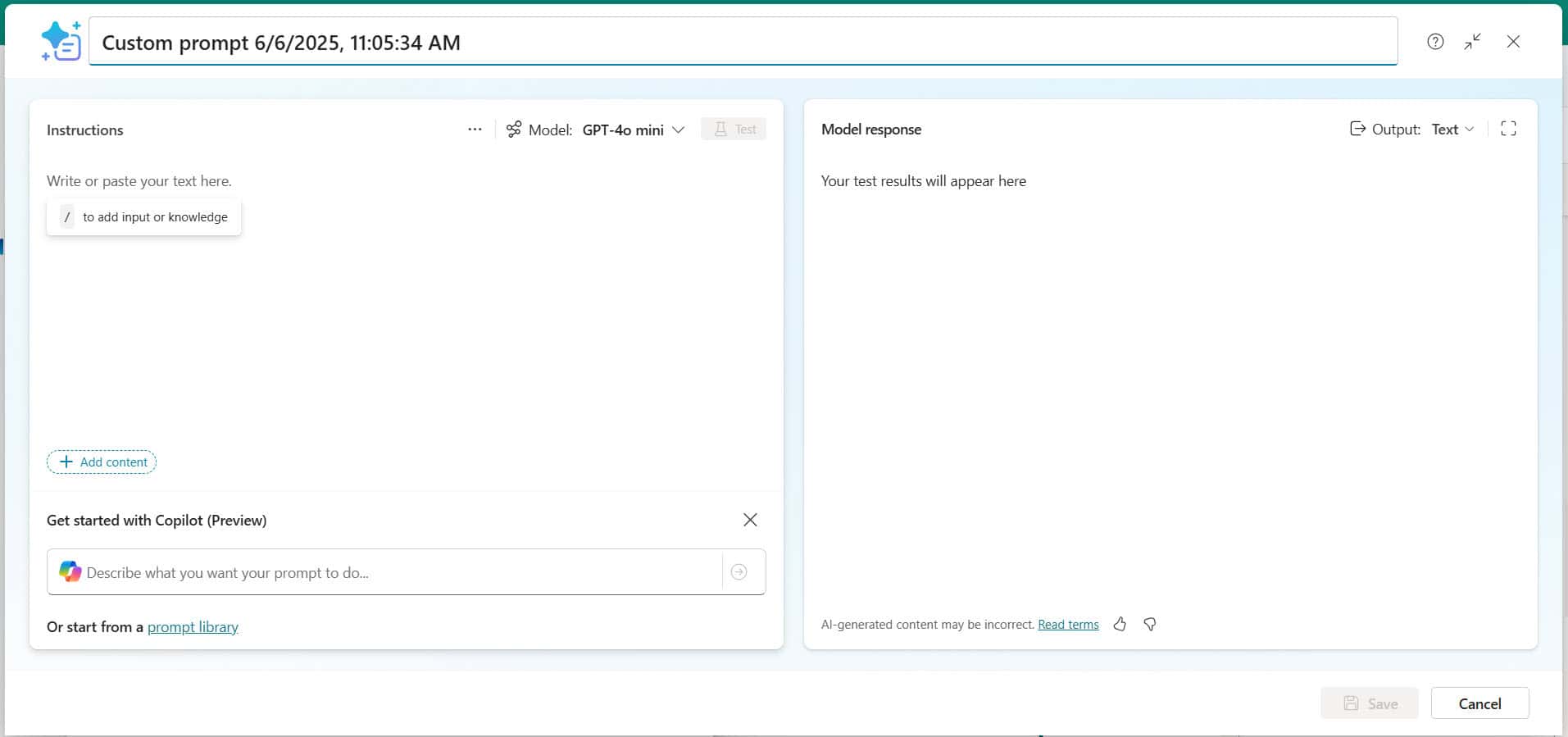This screenshot has width=1568, height=737.
Task: Click the Test button
Action: click(x=734, y=130)
